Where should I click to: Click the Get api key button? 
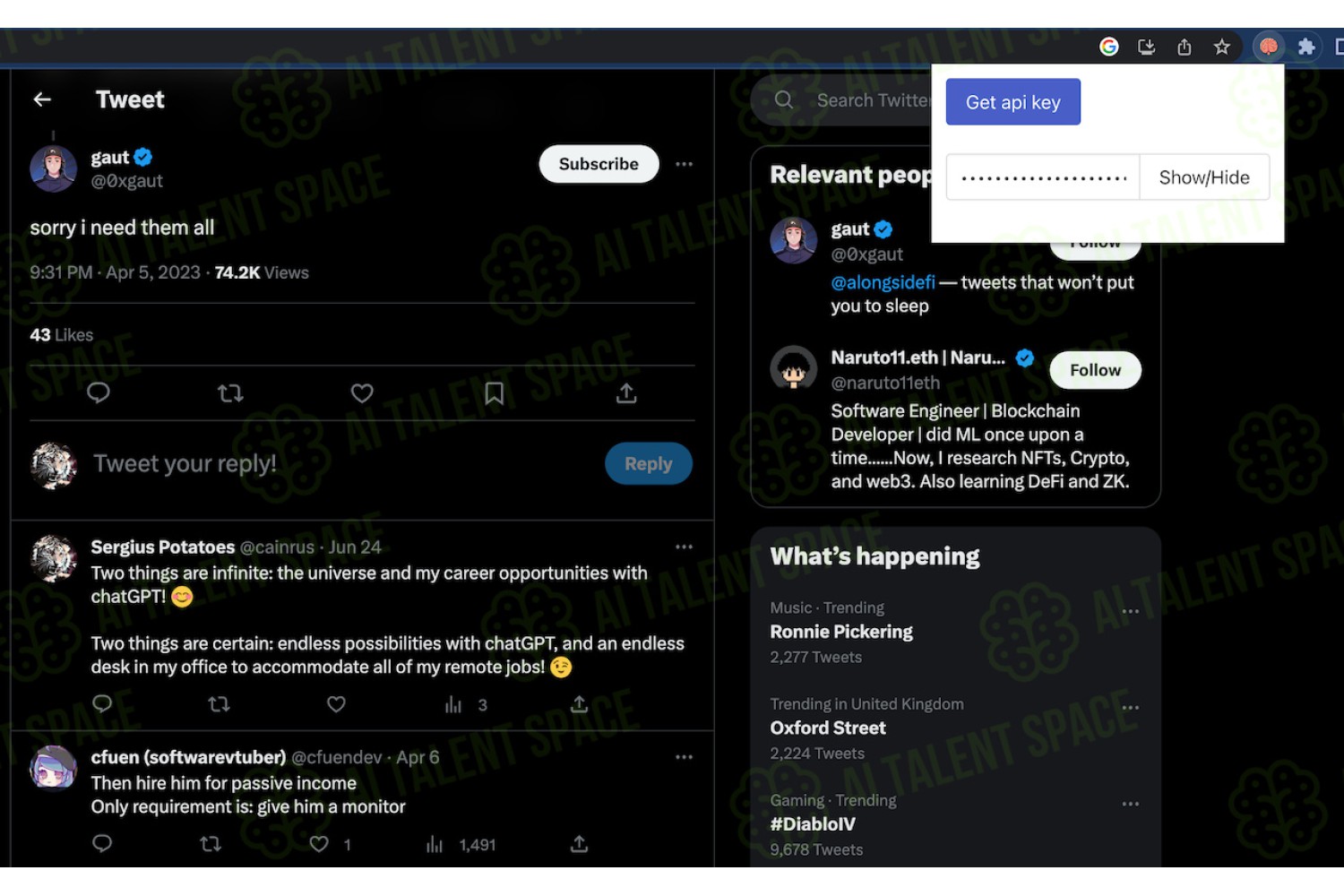(1013, 102)
